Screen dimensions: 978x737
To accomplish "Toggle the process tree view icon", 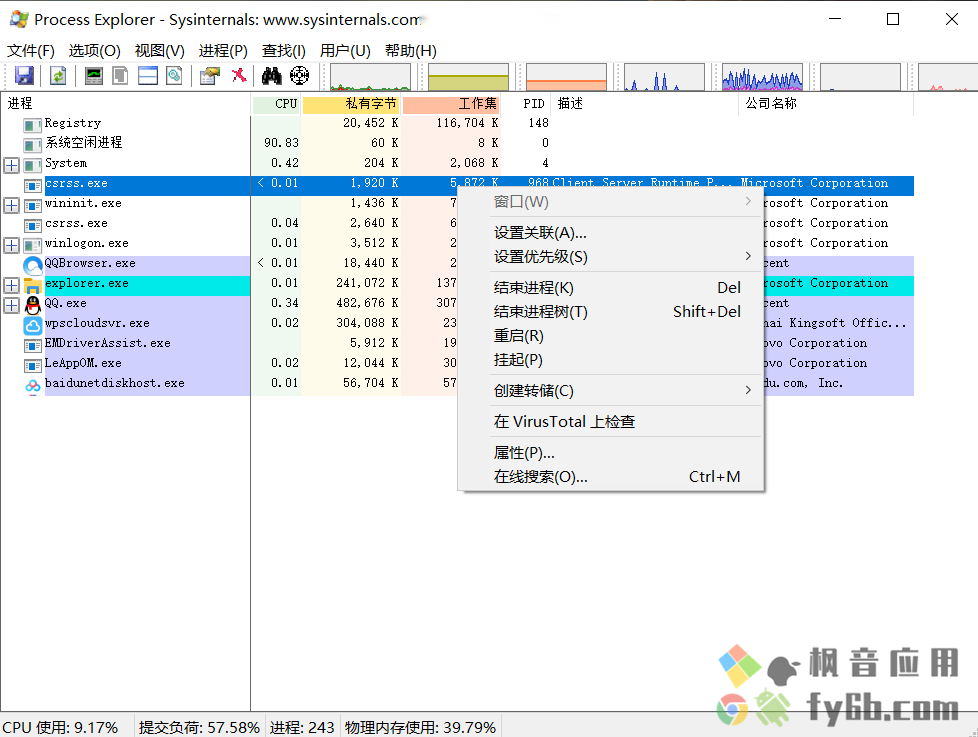I will click(120, 76).
